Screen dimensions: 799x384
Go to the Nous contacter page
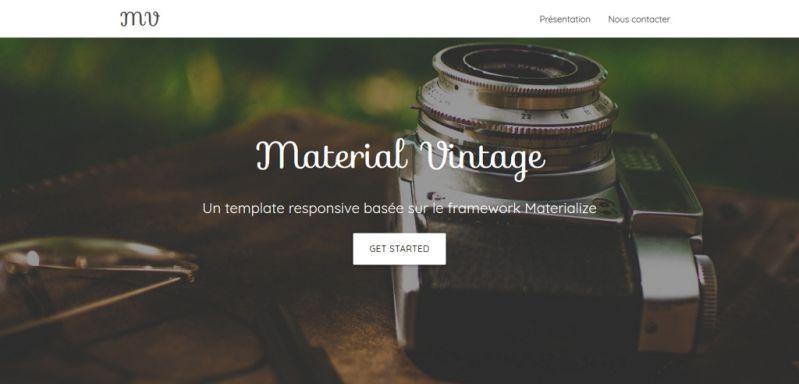point(639,19)
